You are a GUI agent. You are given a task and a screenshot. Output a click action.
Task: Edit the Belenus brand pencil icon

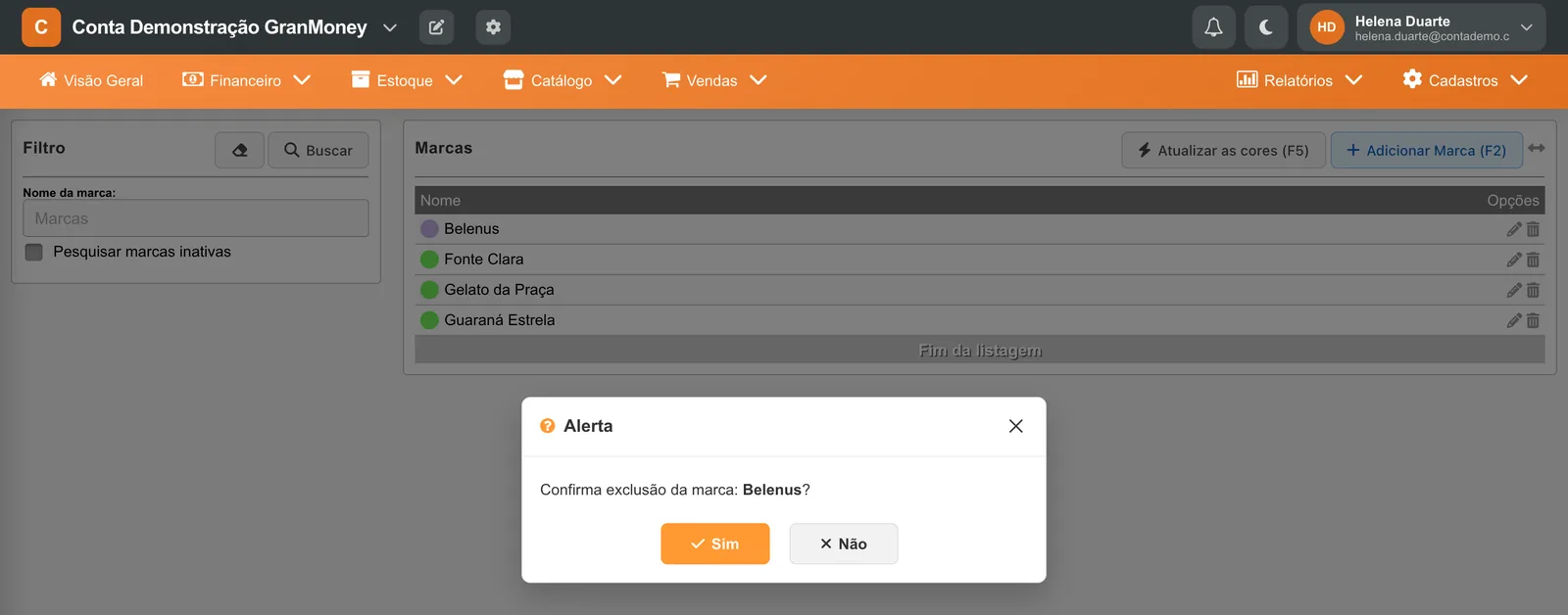tap(1514, 229)
